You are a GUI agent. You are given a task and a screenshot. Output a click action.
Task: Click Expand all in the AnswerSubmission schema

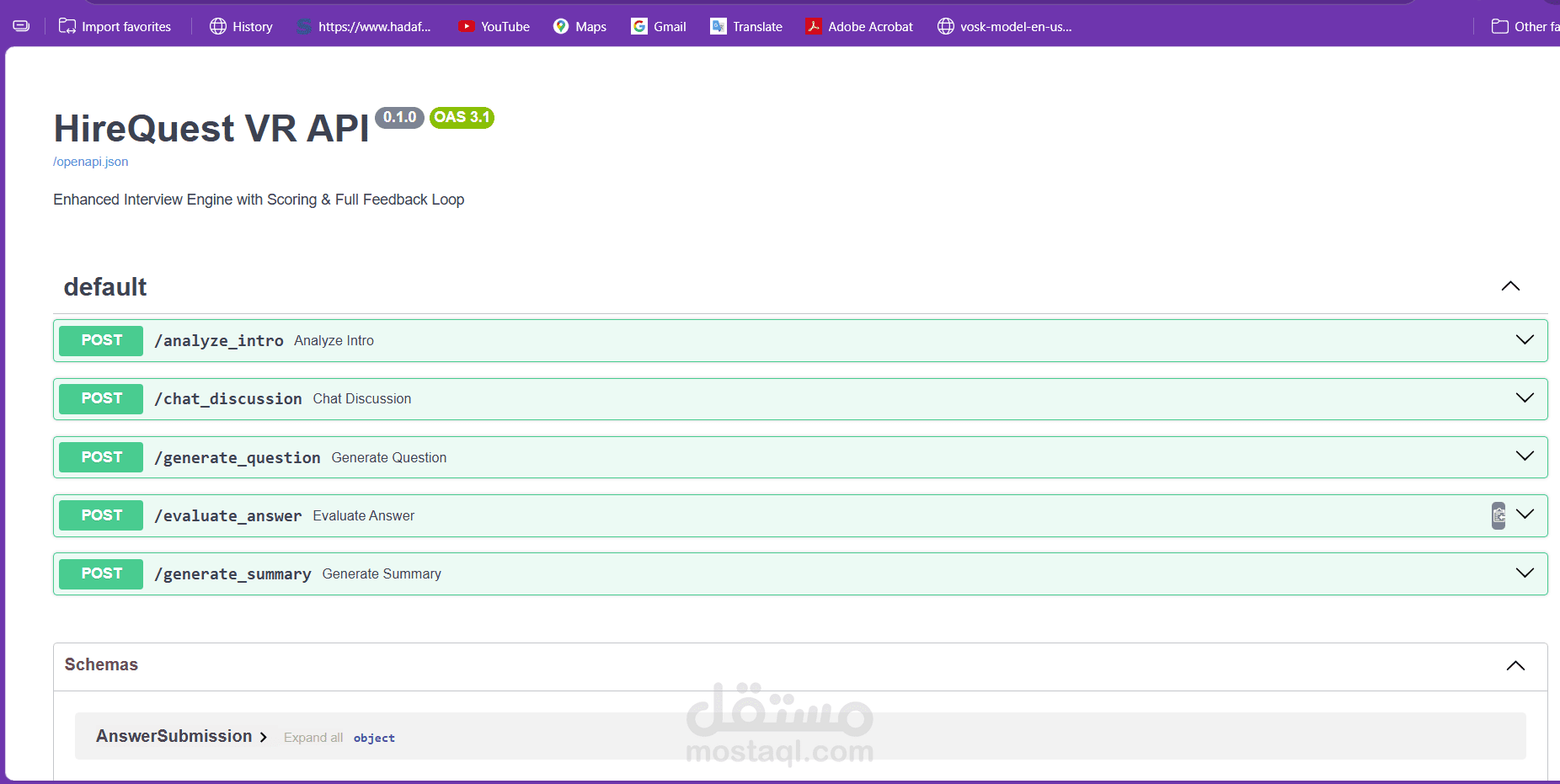click(313, 737)
